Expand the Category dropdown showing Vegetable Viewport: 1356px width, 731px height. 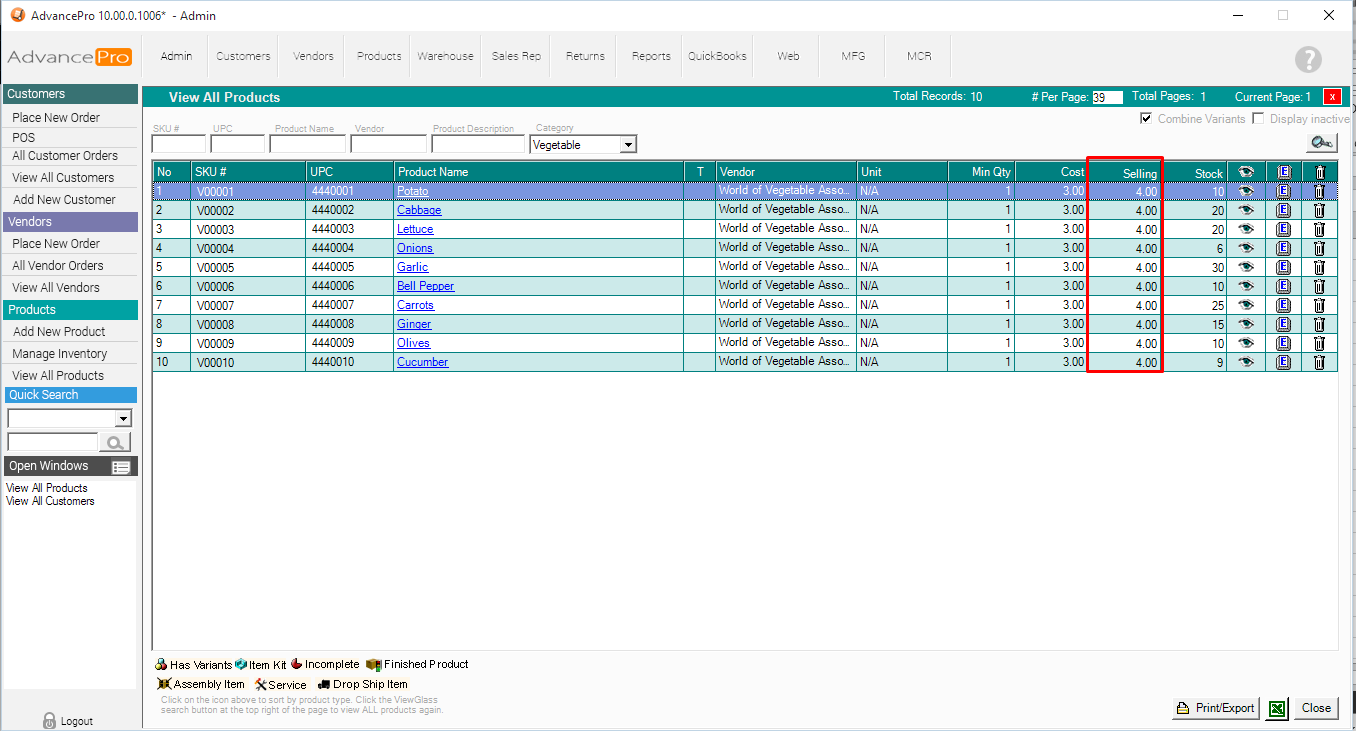click(628, 145)
